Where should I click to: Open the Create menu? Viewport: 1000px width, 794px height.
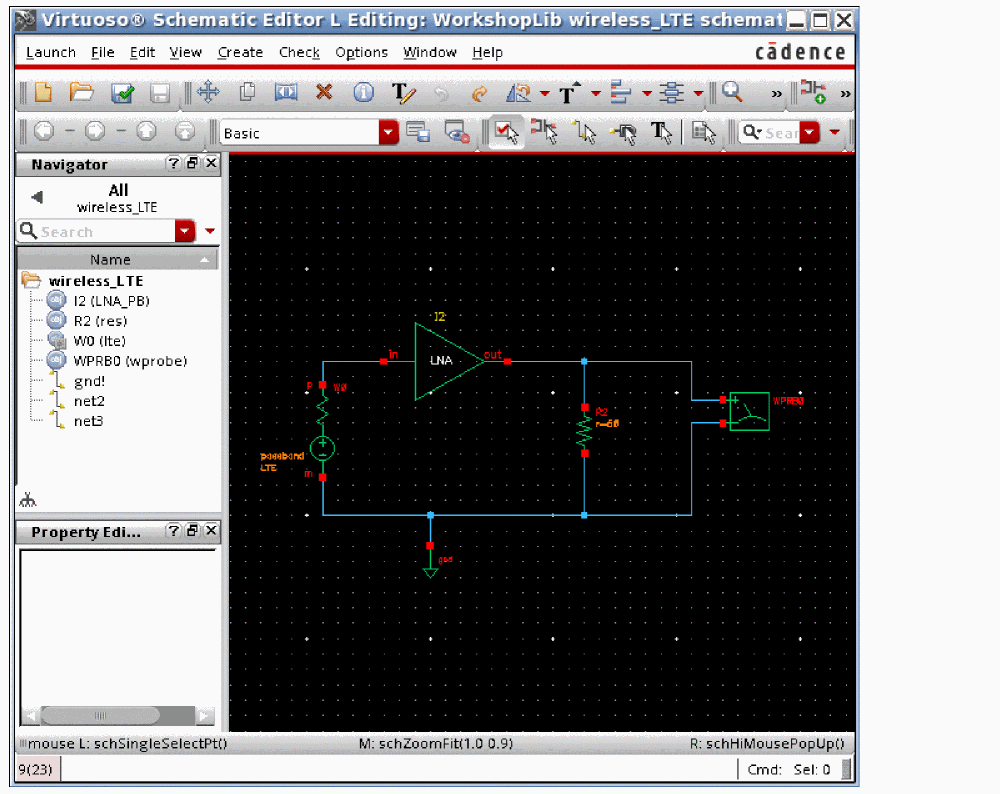[240, 52]
